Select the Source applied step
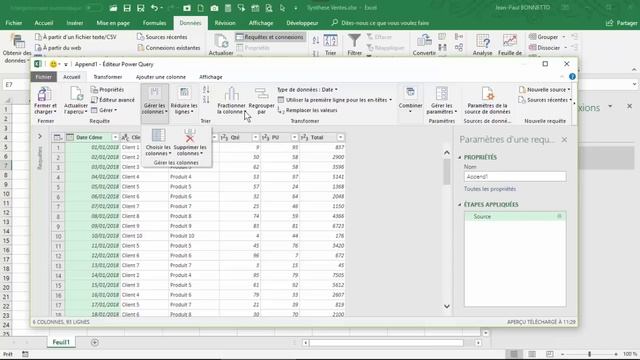640x360 pixels. point(515,216)
